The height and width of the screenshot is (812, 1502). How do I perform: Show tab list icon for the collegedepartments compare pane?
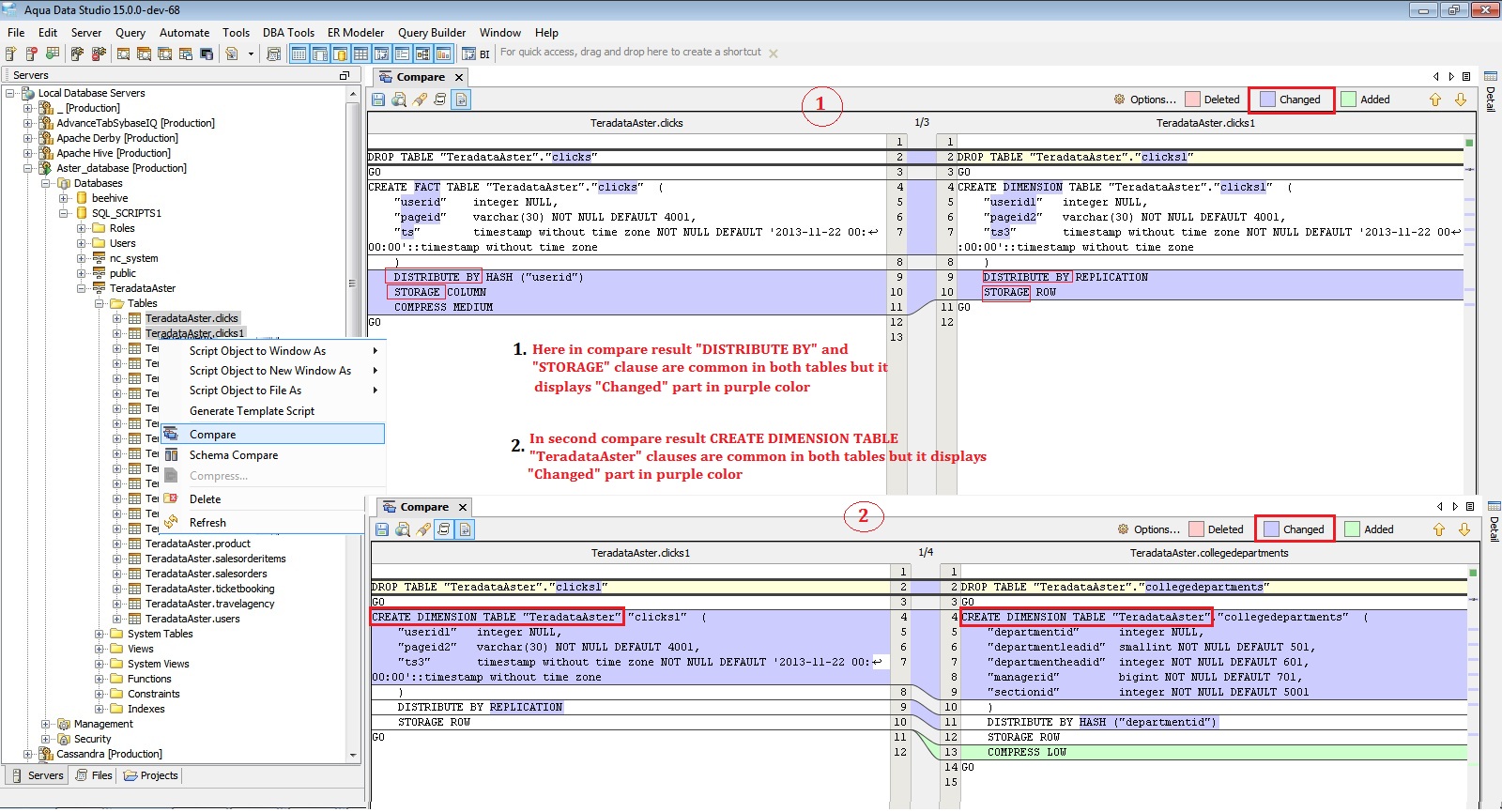(1470, 507)
